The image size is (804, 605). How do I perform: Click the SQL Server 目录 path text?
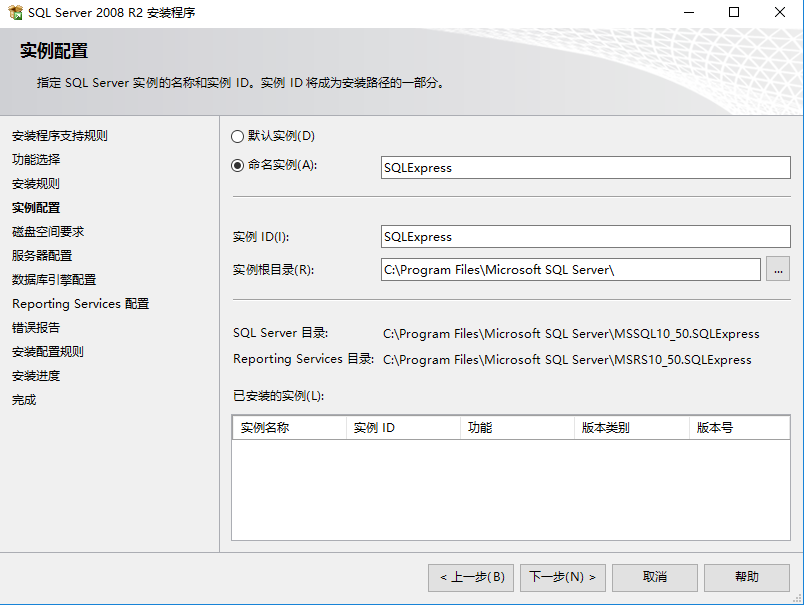click(571, 334)
